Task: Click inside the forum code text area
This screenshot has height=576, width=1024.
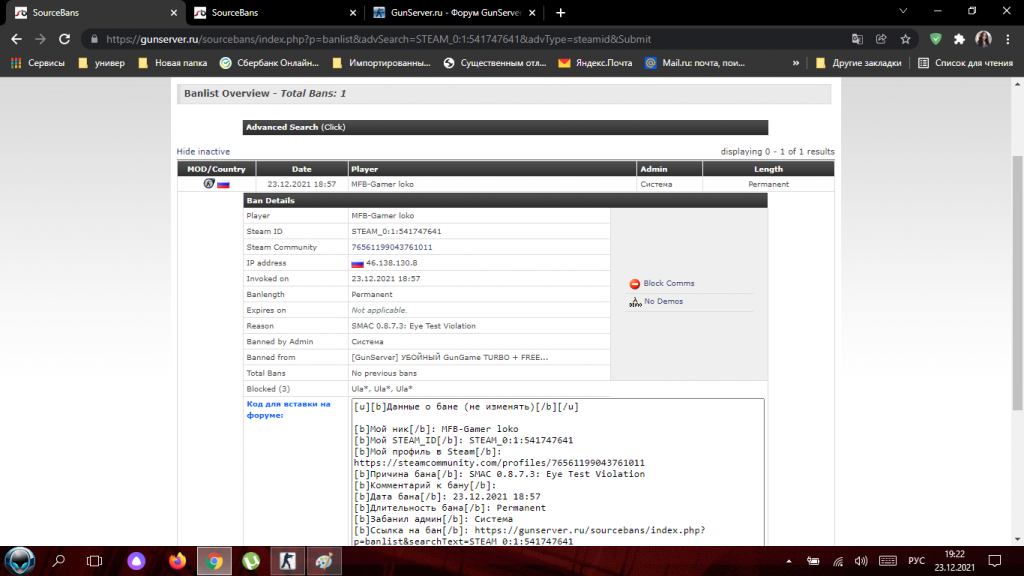Action: (x=557, y=470)
